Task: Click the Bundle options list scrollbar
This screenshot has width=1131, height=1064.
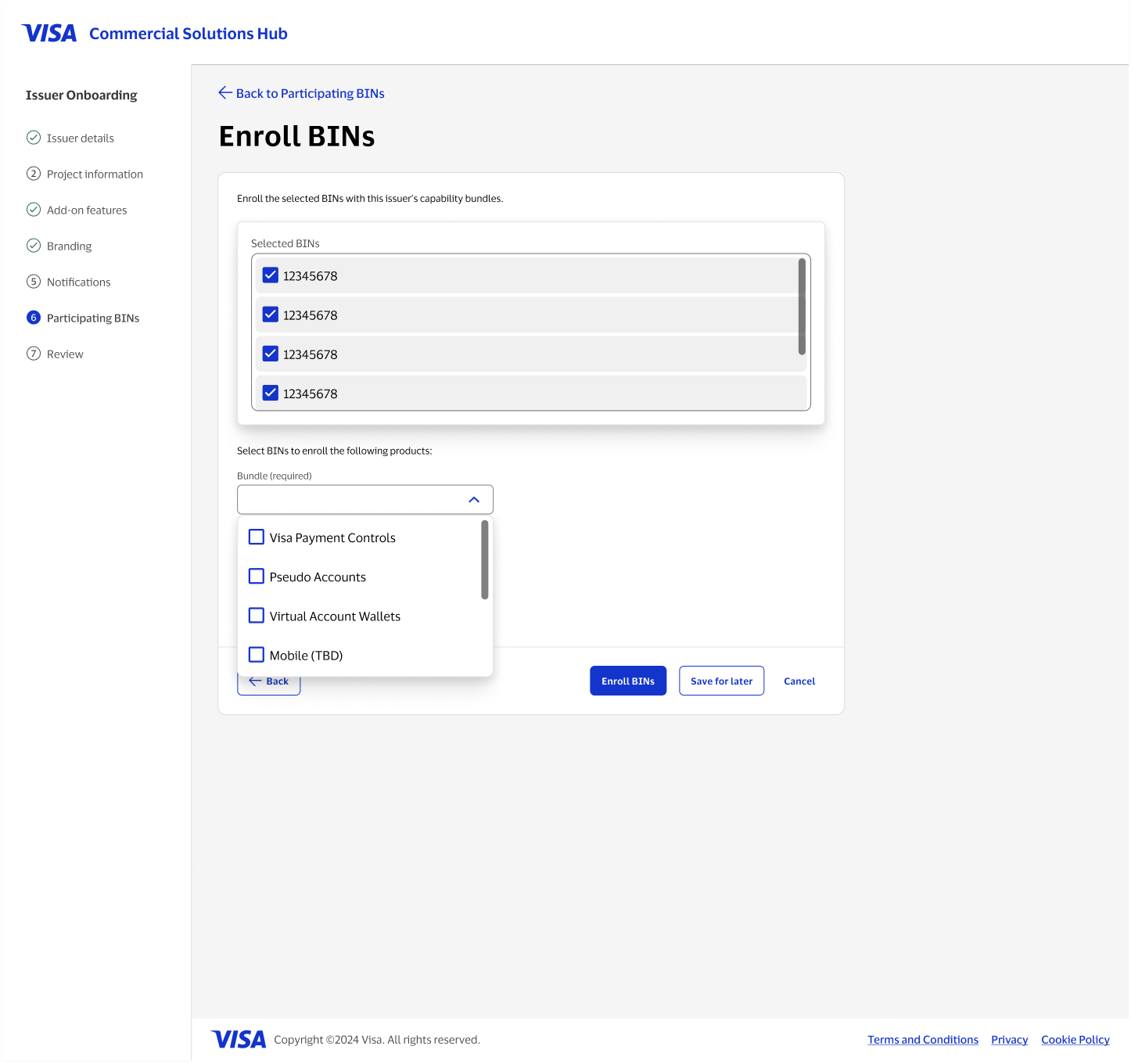Action: [485, 560]
